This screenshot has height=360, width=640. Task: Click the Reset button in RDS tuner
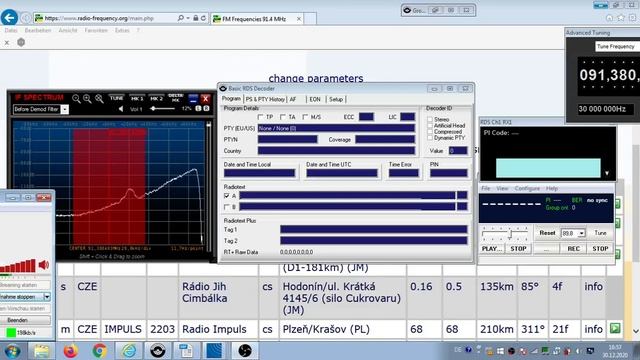point(547,233)
